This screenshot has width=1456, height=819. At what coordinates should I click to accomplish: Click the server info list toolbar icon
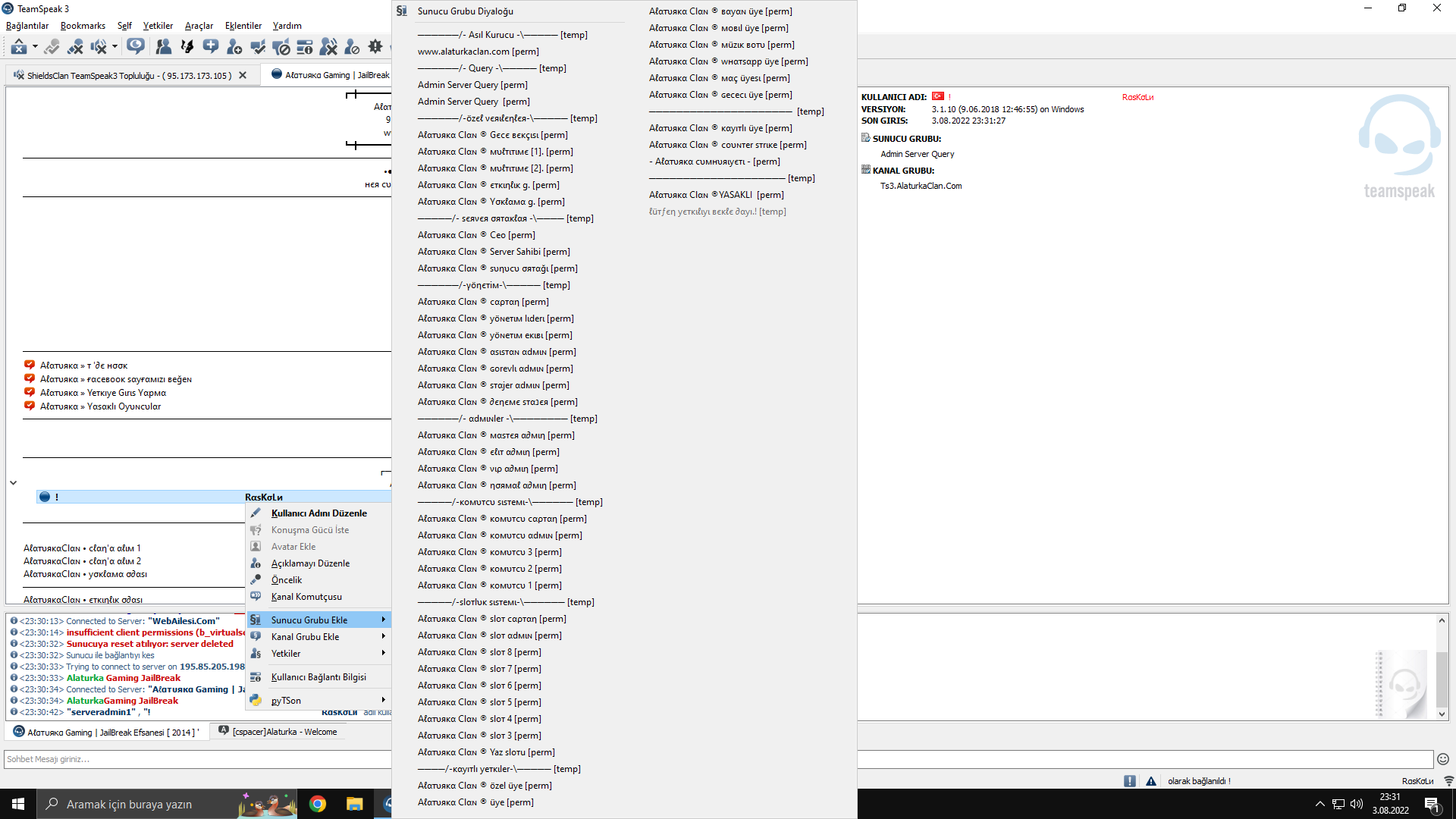[x=305, y=47]
